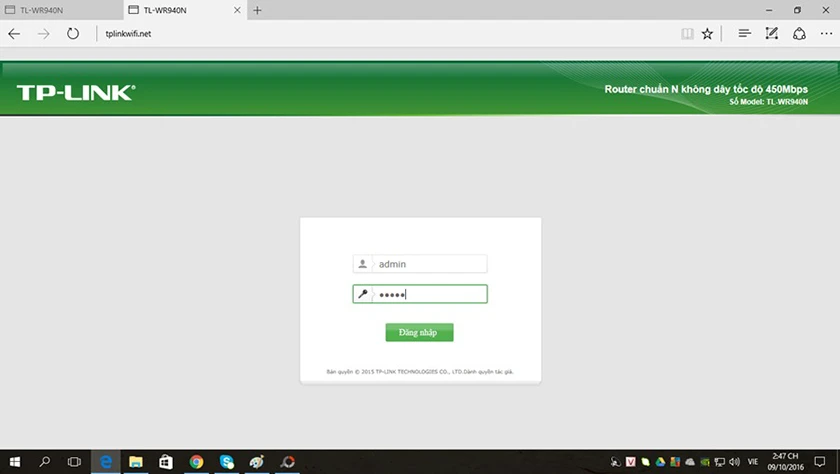Click the TP-LINK logo in header
The height and width of the screenshot is (474, 840).
[x=76, y=93]
